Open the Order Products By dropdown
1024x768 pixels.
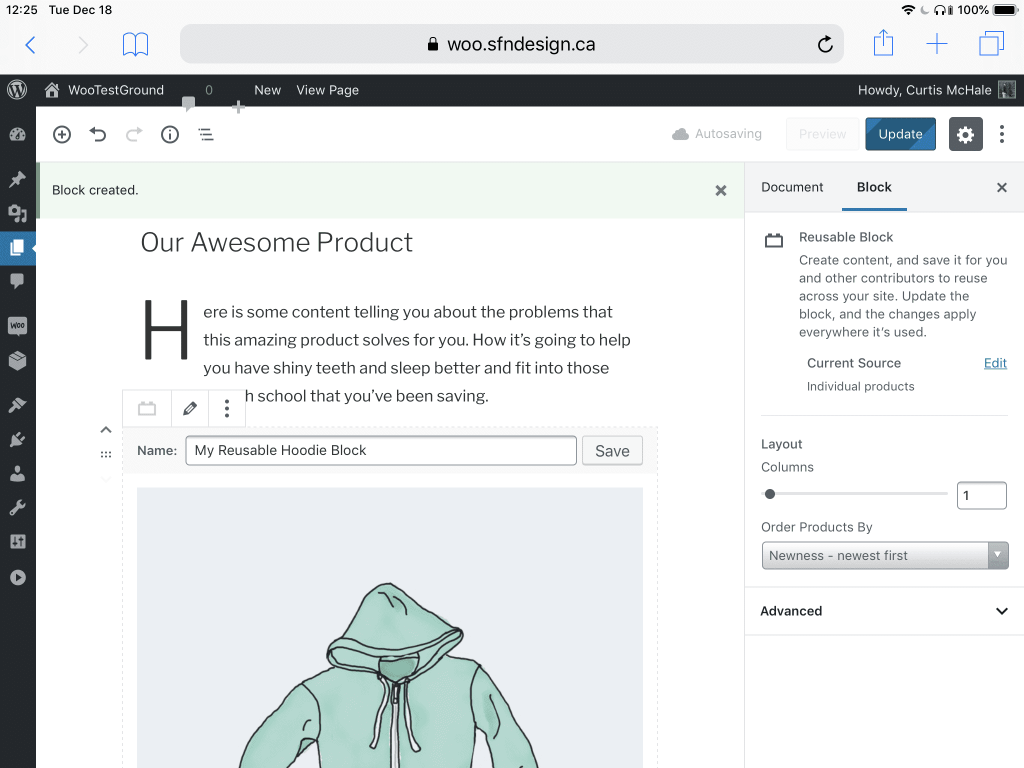[x=884, y=555]
